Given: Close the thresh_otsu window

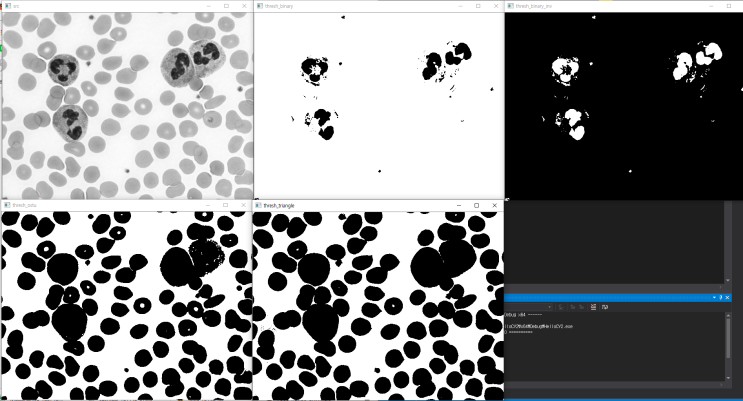Looking at the screenshot, I should (x=243, y=205).
